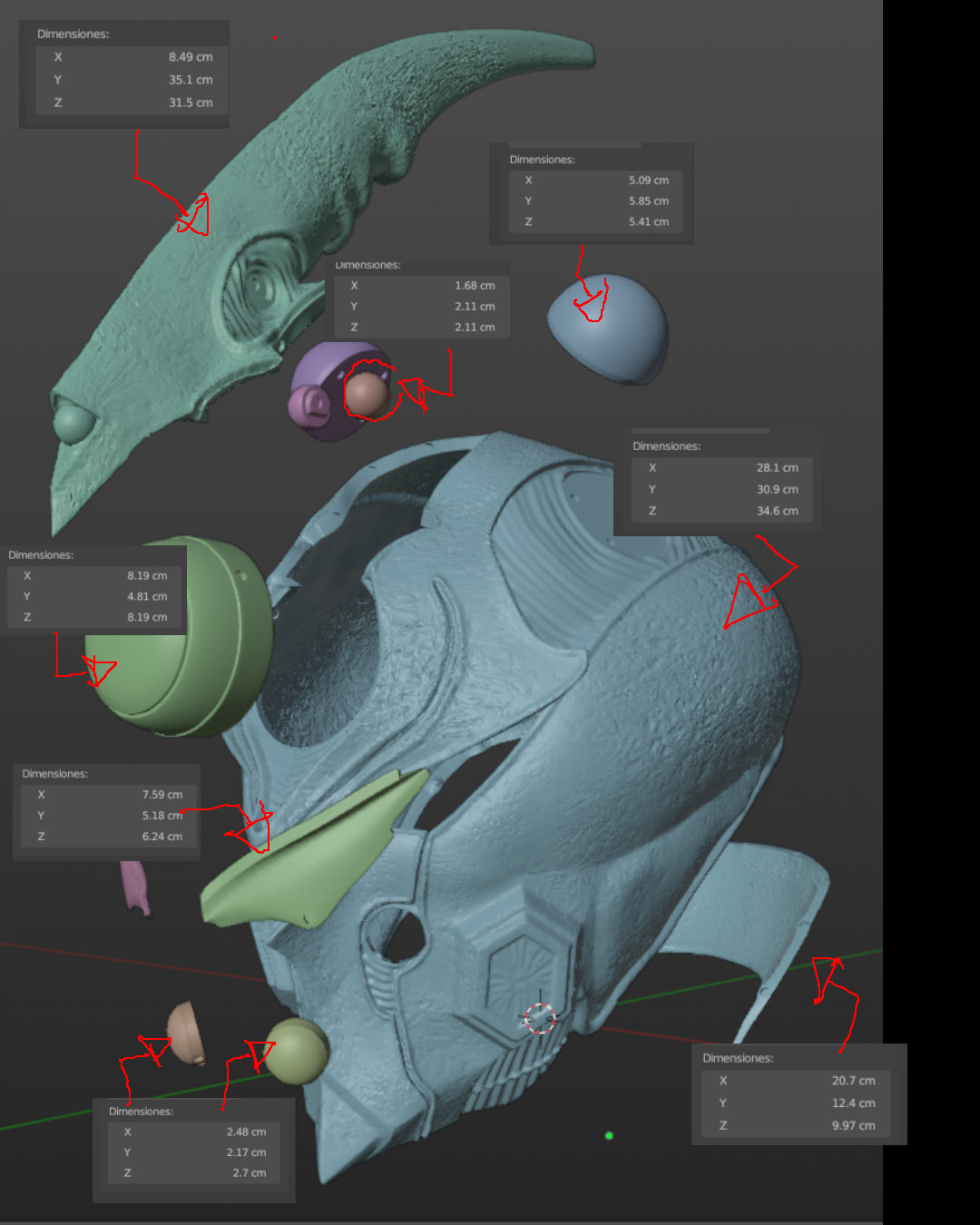Click the green world origin dot
980x1225 pixels.
(609, 1135)
